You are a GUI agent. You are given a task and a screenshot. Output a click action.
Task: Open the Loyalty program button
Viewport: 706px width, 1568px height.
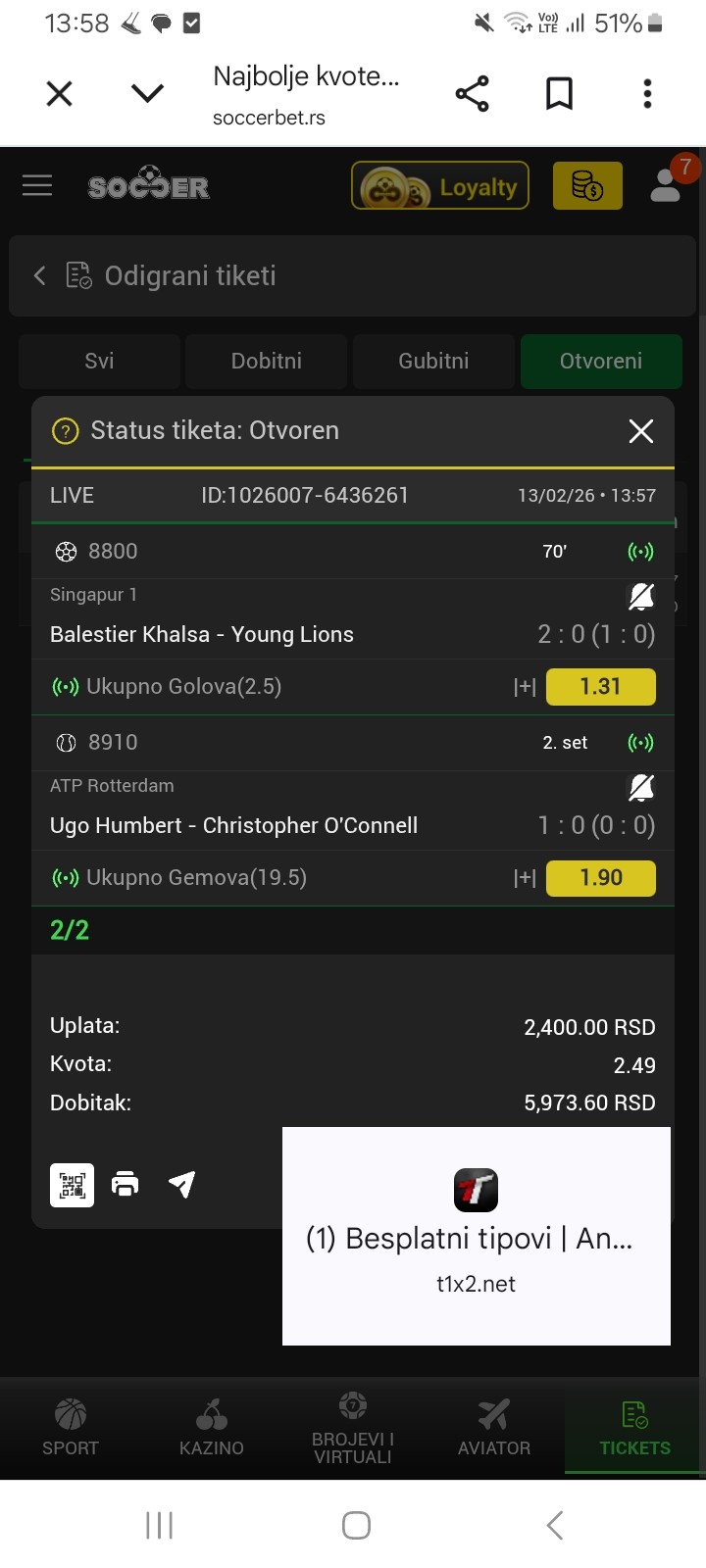[440, 186]
